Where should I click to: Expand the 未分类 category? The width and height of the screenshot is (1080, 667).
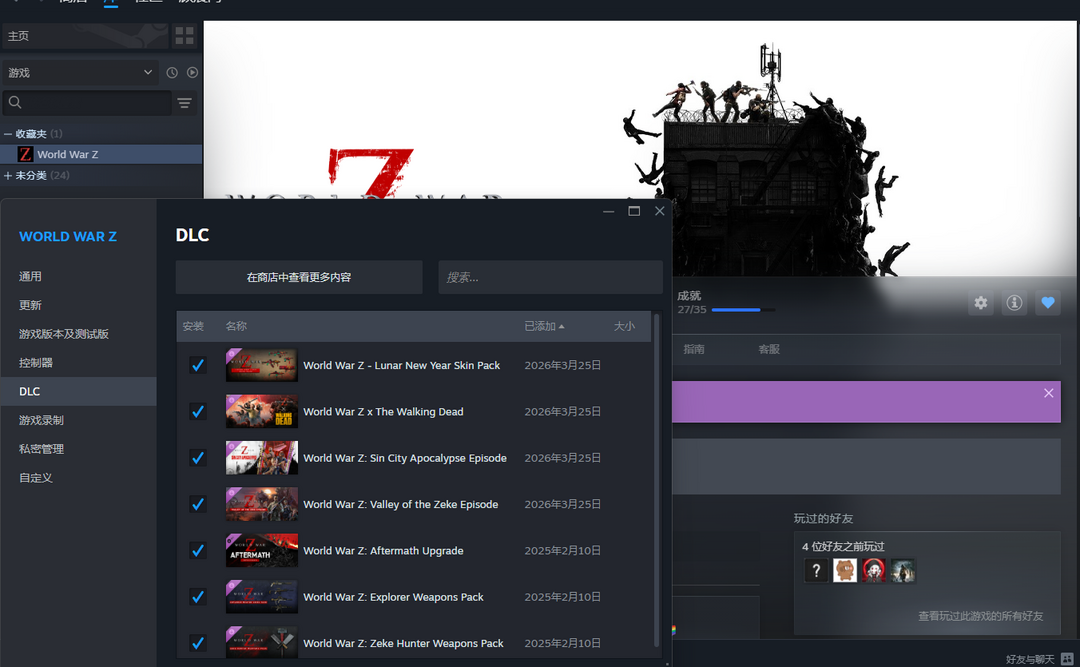click(x=8, y=176)
